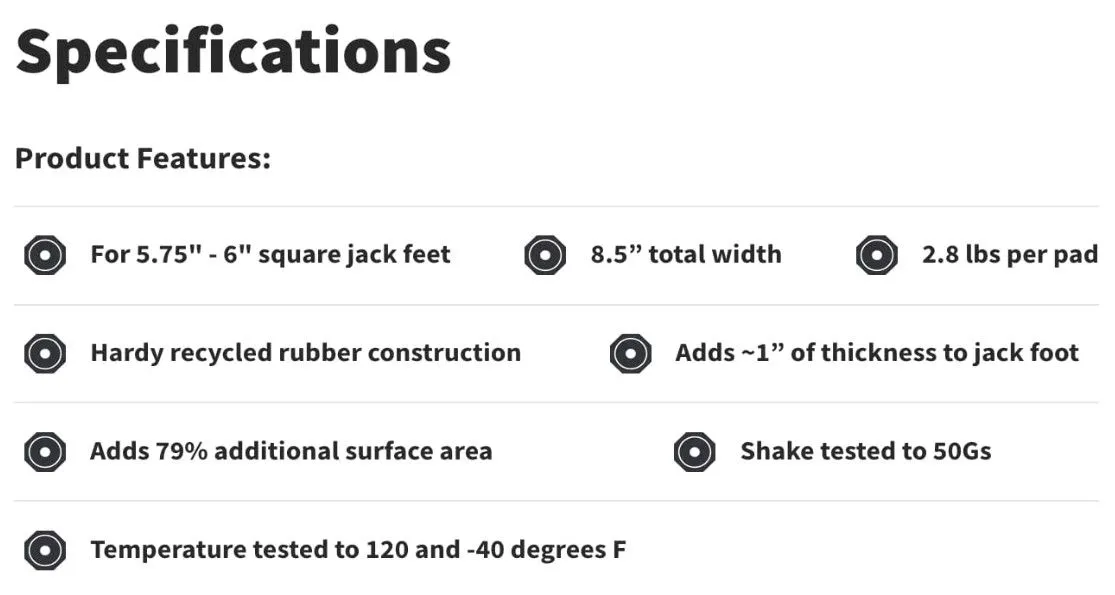Select the bullet icon for Temperature tested
This screenshot has height=595, width=1115.
pyautogui.click(x=45, y=550)
